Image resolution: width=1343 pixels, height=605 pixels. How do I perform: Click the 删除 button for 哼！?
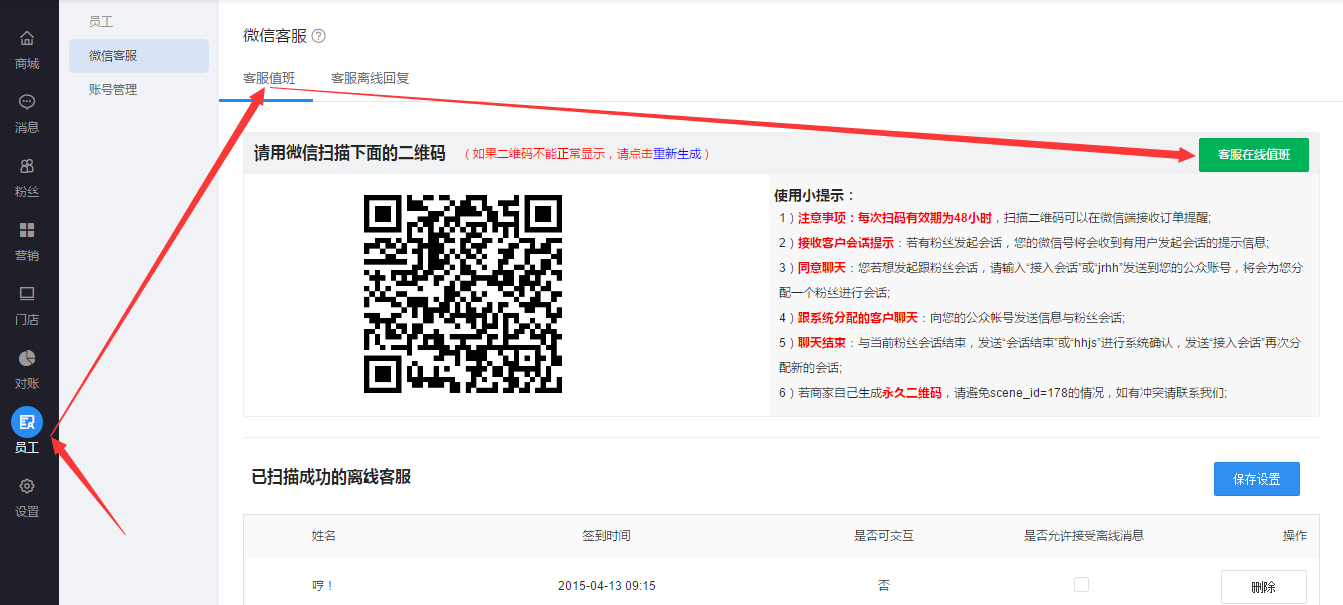click(1263, 587)
